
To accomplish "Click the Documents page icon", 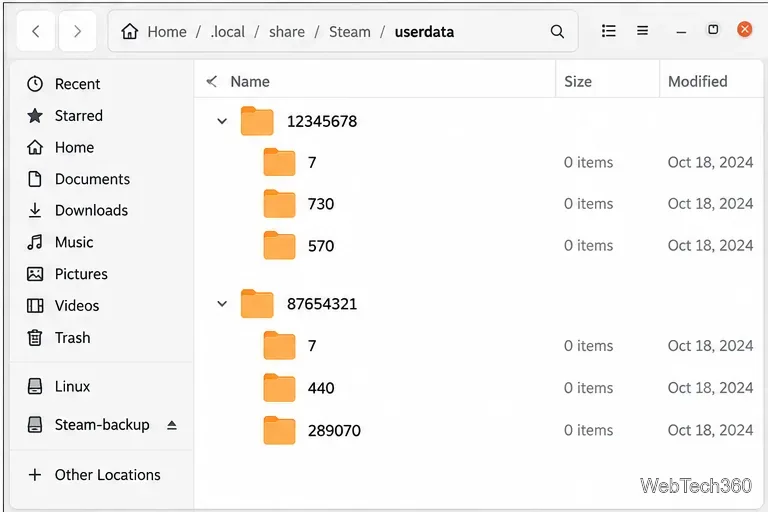I will [35, 179].
